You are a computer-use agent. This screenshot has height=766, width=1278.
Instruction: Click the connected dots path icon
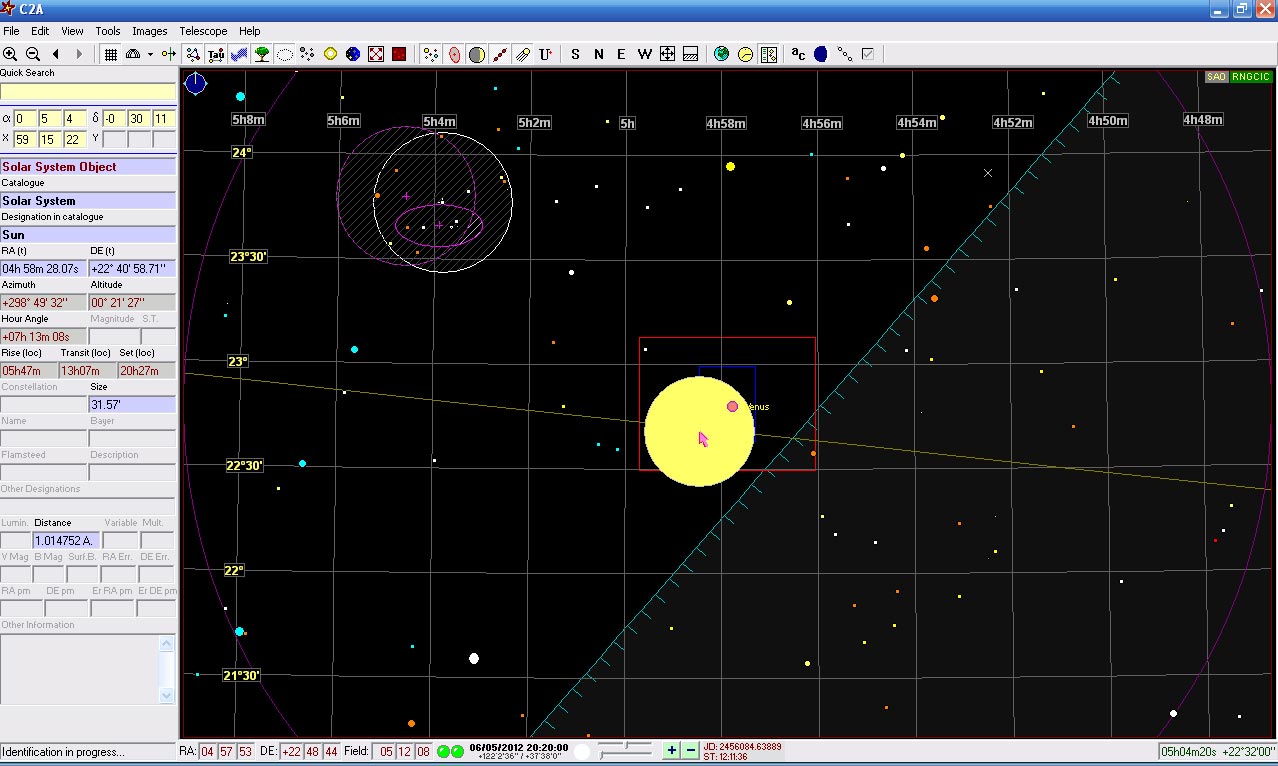845,54
